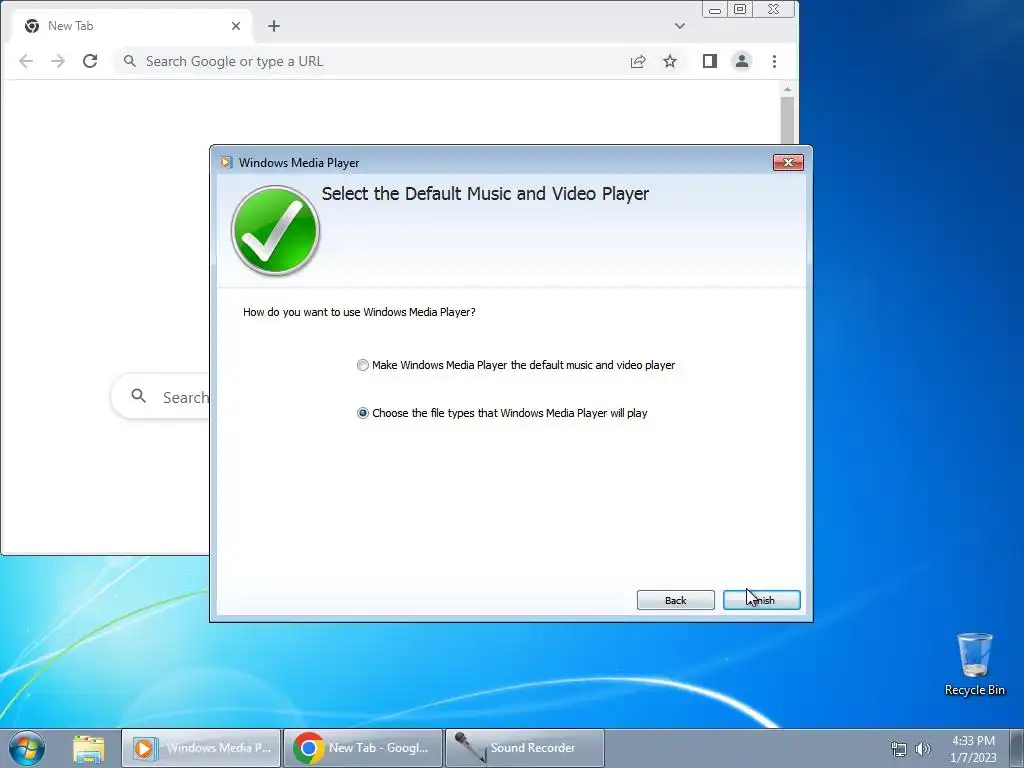Click the scrollbar up arrow in Chrome
1024x768 pixels.
coord(788,89)
